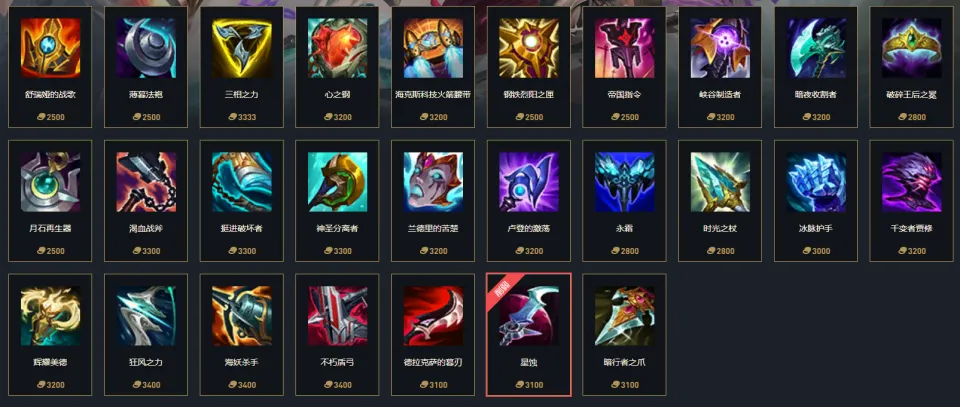
Task: Select the 冰脉护手 item icon
Action: click(816, 182)
